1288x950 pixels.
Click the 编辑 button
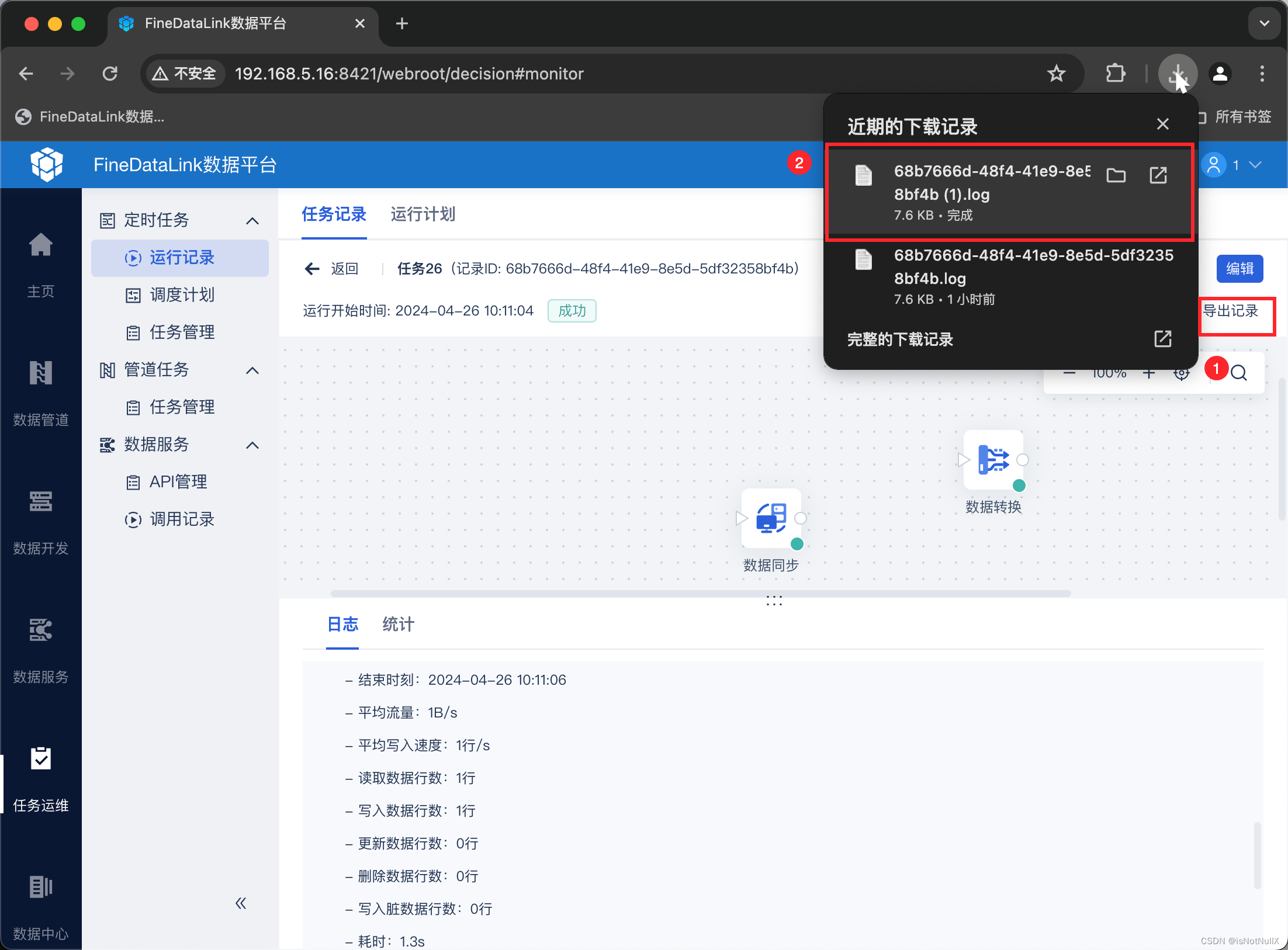[x=1239, y=269]
